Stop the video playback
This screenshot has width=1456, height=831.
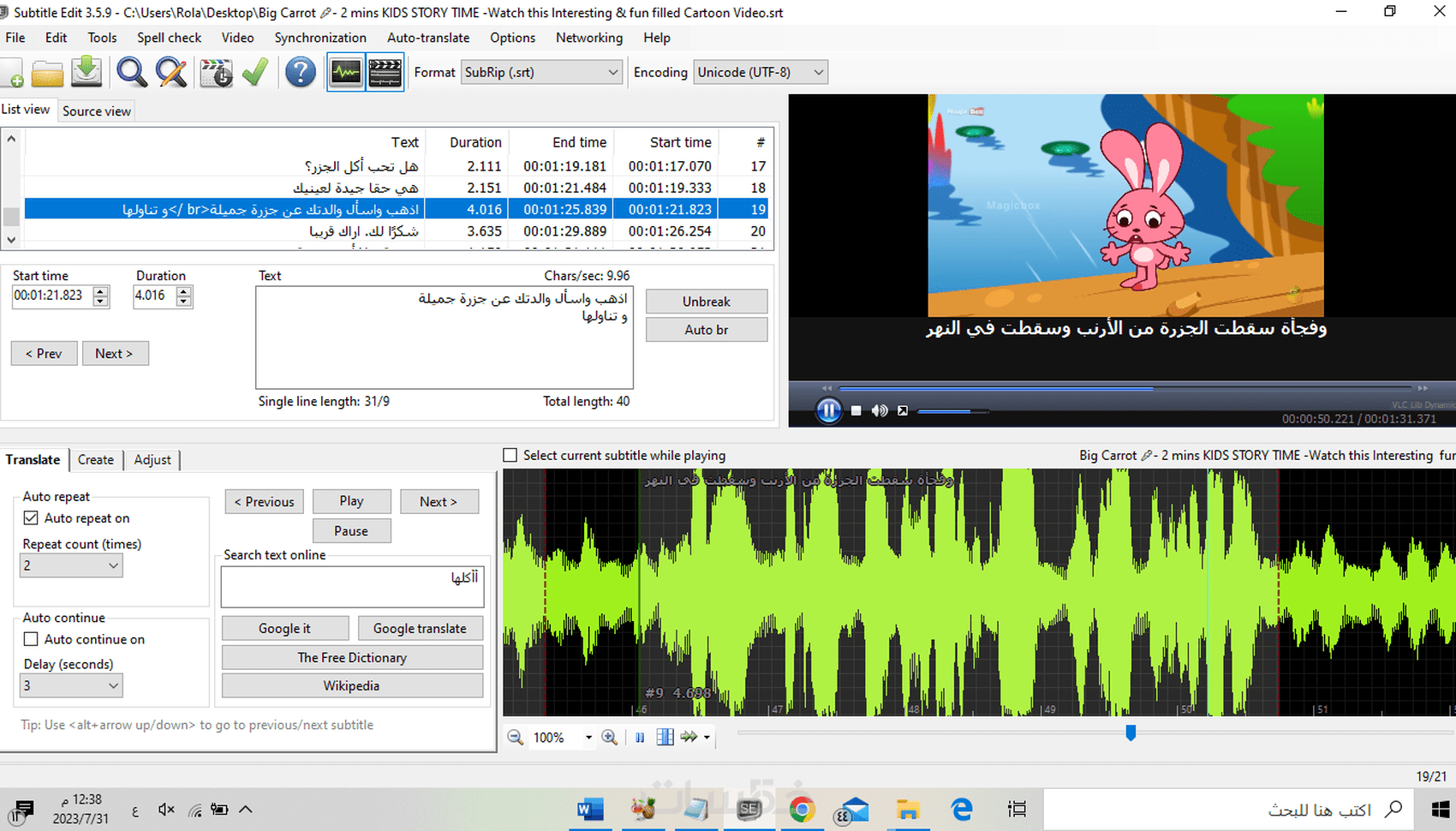856,411
